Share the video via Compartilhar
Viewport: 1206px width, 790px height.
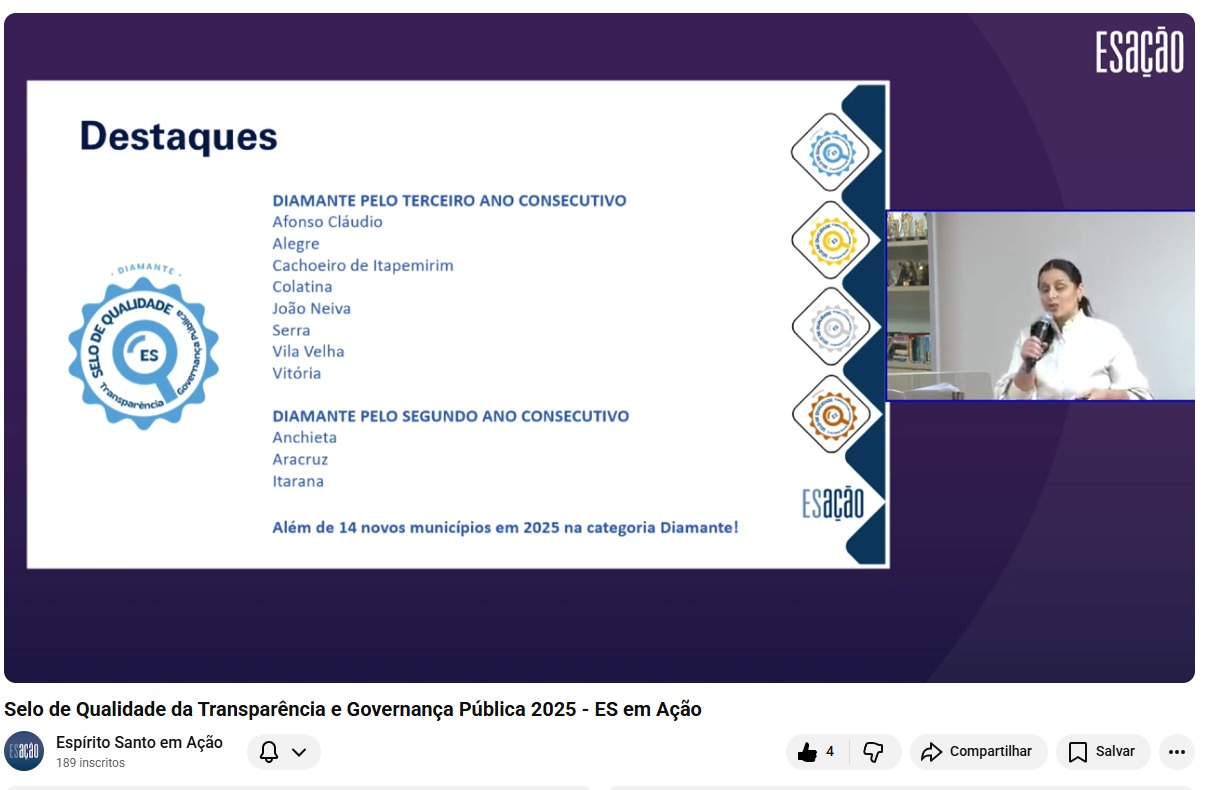tap(977, 752)
